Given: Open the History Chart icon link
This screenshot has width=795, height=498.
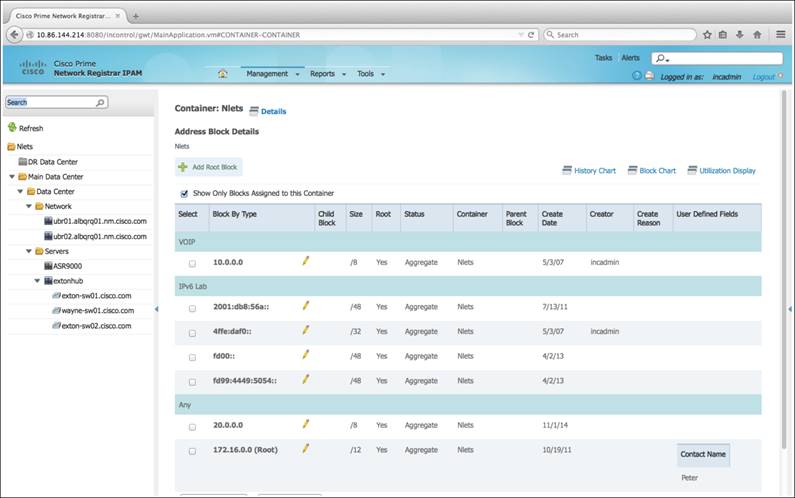Looking at the screenshot, I should (x=567, y=171).
